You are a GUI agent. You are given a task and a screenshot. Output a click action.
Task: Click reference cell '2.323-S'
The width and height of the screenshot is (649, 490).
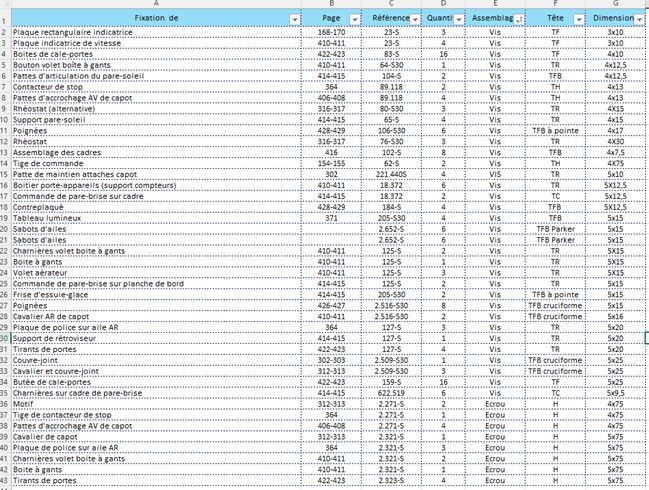[392, 480]
